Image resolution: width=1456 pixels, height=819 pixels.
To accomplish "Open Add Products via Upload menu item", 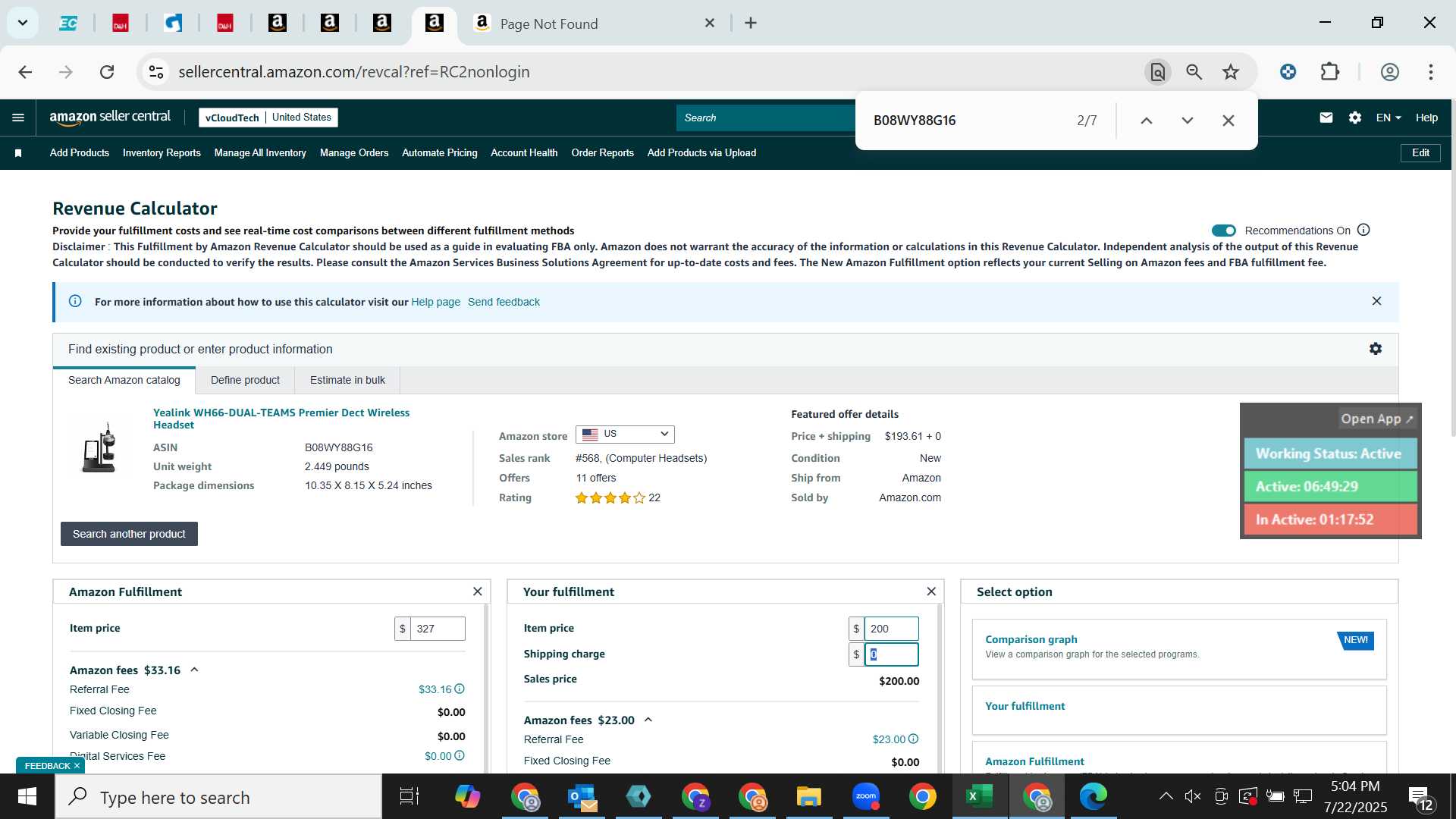I will point(701,152).
